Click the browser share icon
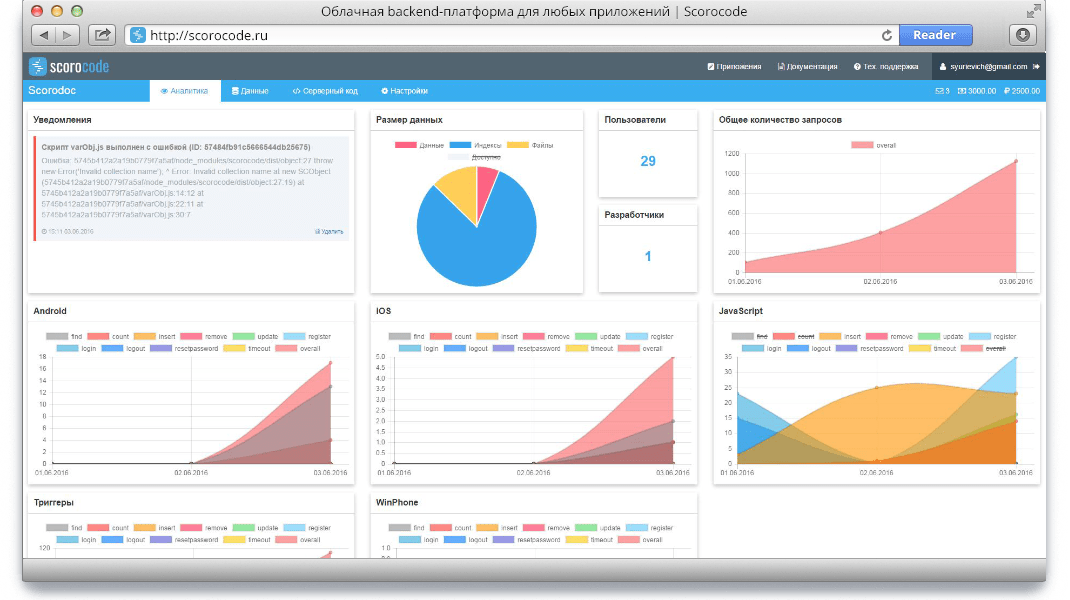Viewport: 1070px width, 600px height. pos(101,35)
